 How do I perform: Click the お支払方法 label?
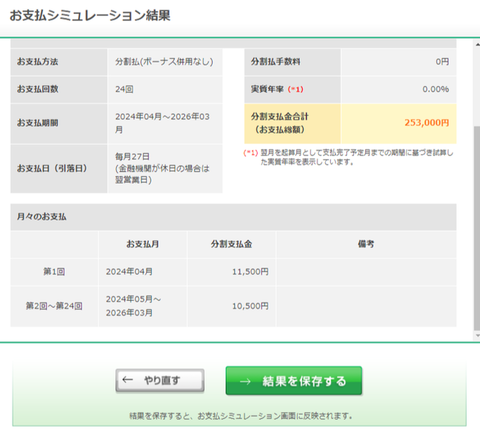(37, 62)
